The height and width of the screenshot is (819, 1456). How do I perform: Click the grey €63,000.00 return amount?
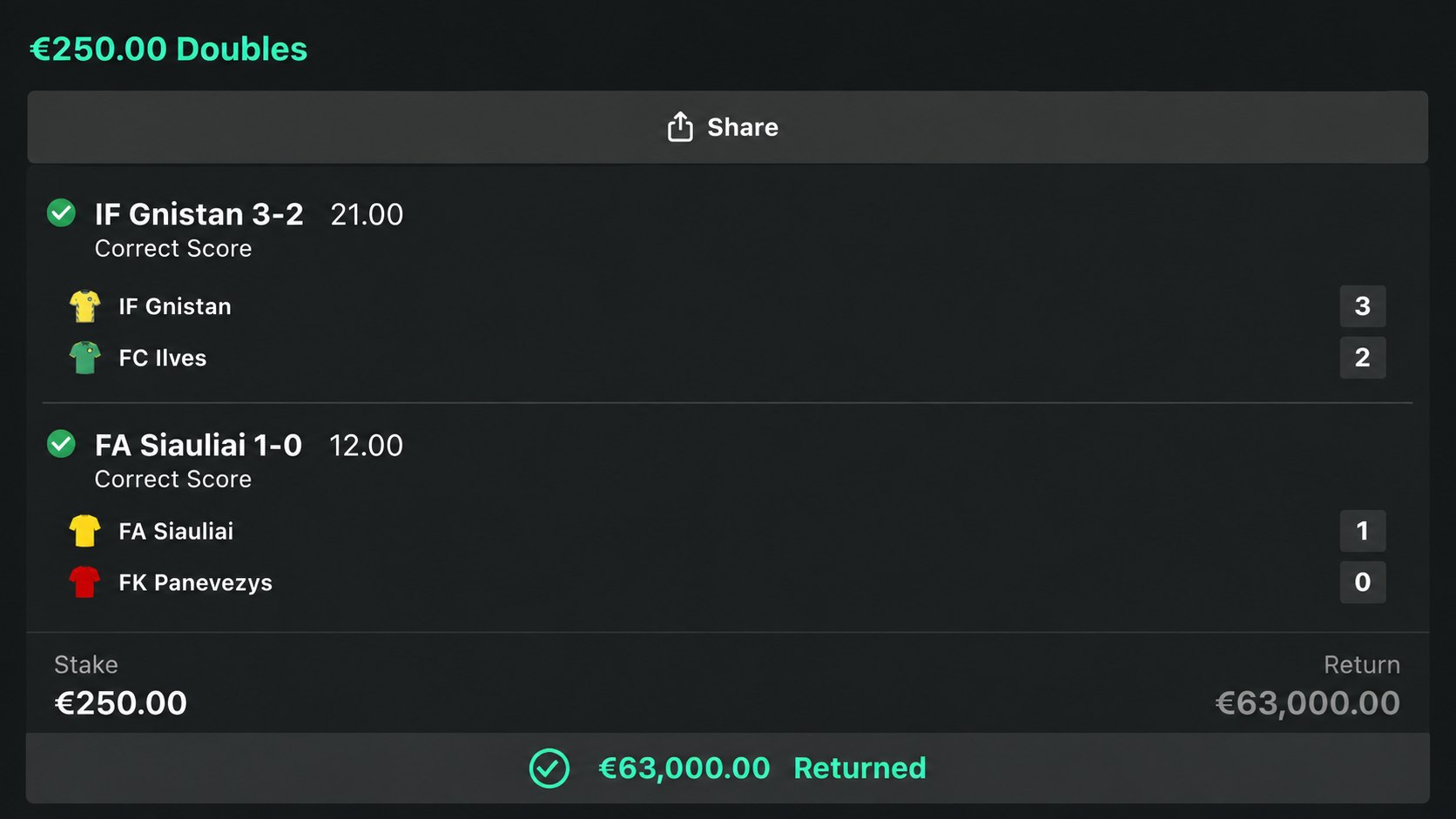(x=1308, y=703)
